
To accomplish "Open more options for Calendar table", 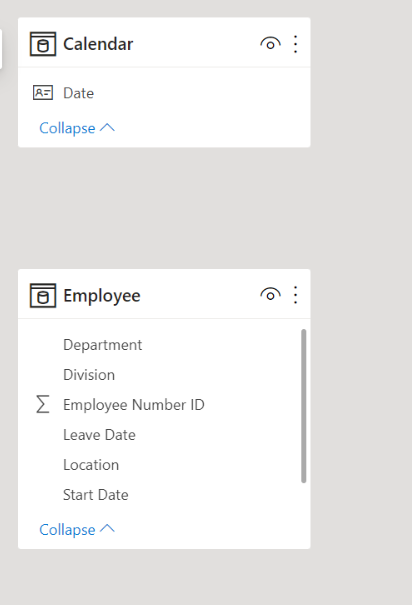I will (x=295, y=44).
